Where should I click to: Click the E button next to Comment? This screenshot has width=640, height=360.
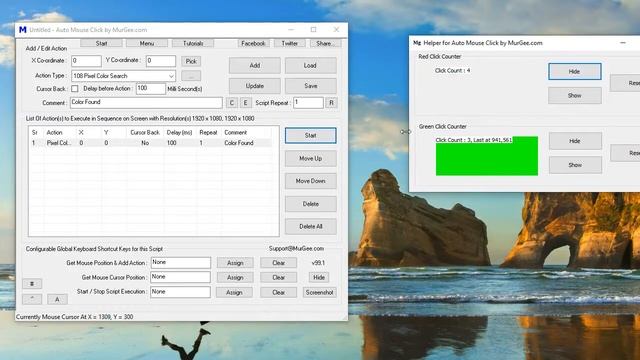[245, 103]
